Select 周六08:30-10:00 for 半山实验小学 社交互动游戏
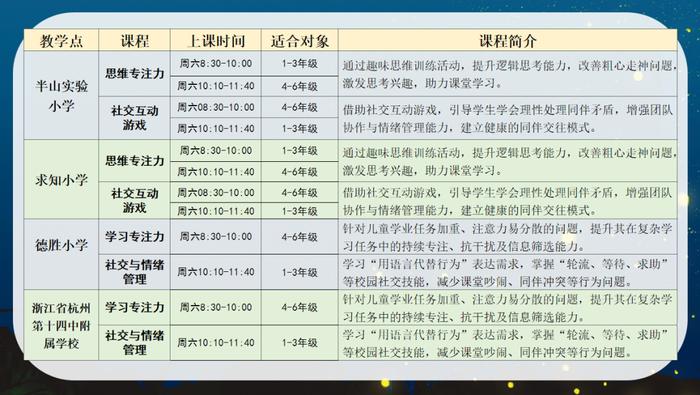 pyautogui.click(x=216, y=107)
